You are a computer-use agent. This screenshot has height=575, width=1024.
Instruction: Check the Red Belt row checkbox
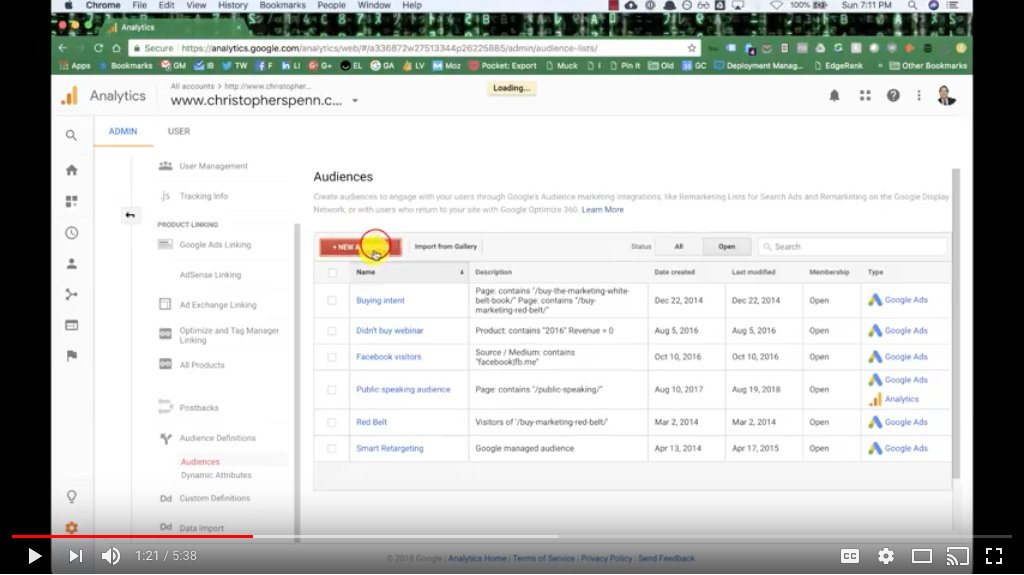coord(332,422)
